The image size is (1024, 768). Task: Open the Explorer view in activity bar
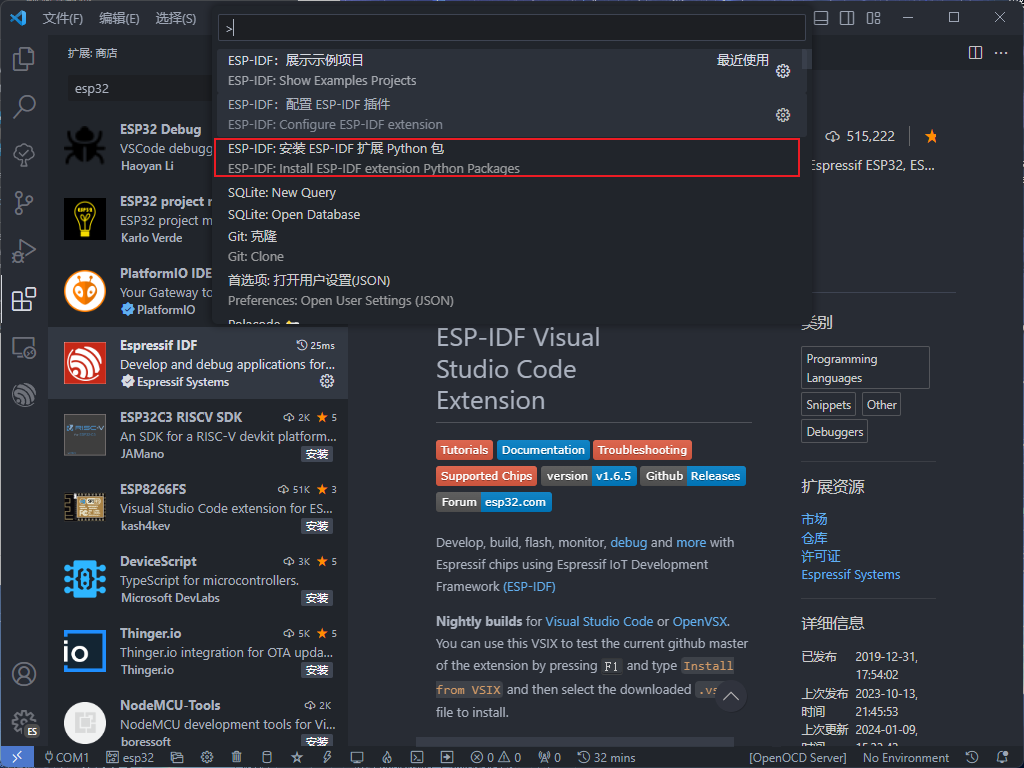pos(24,59)
